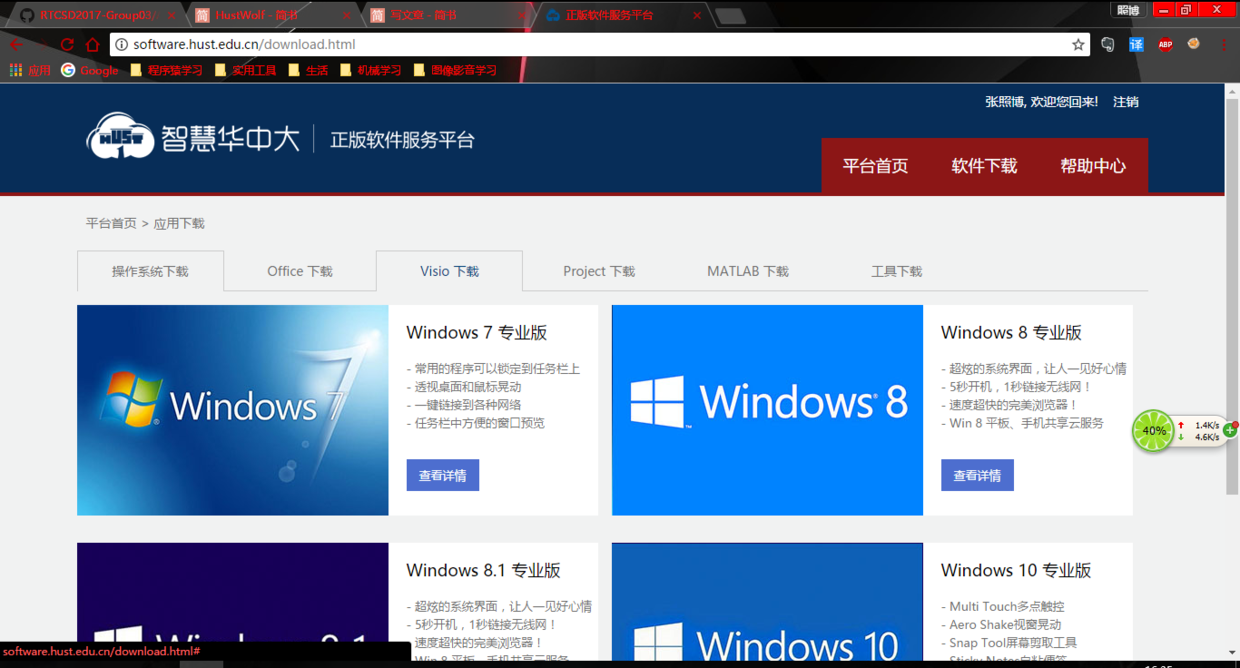
Task: Click the Windows 8.1 专业版 title
Action: 483,571
